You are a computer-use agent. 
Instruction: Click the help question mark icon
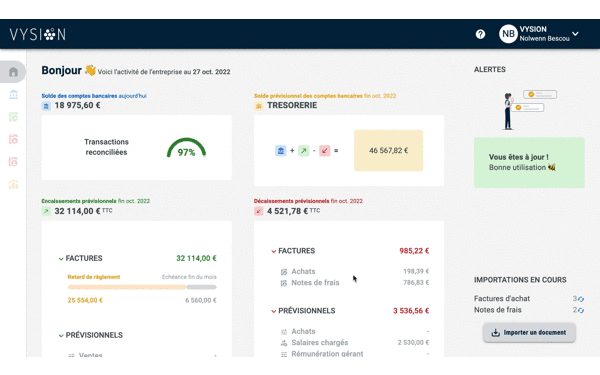[480, 34]
